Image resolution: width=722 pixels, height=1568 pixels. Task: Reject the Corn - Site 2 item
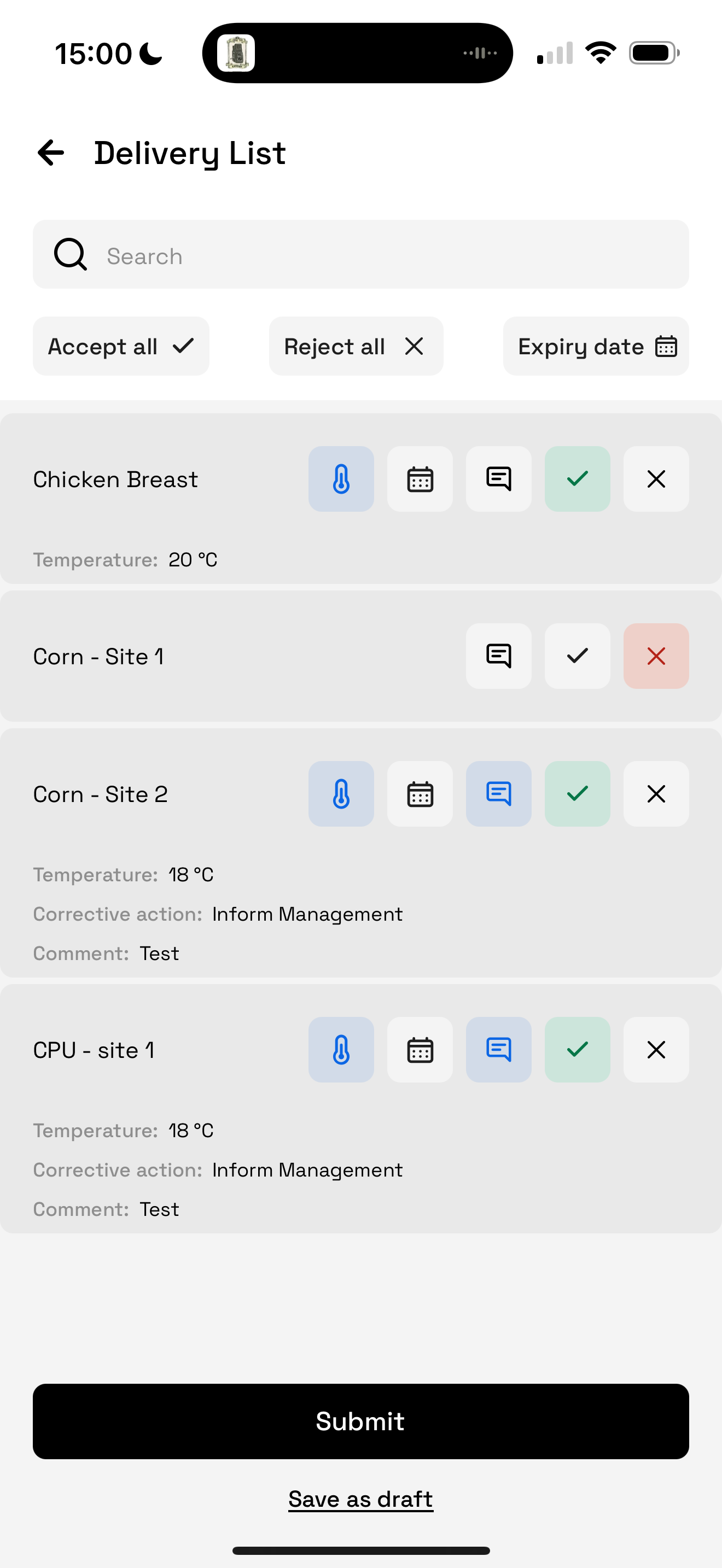656,794
